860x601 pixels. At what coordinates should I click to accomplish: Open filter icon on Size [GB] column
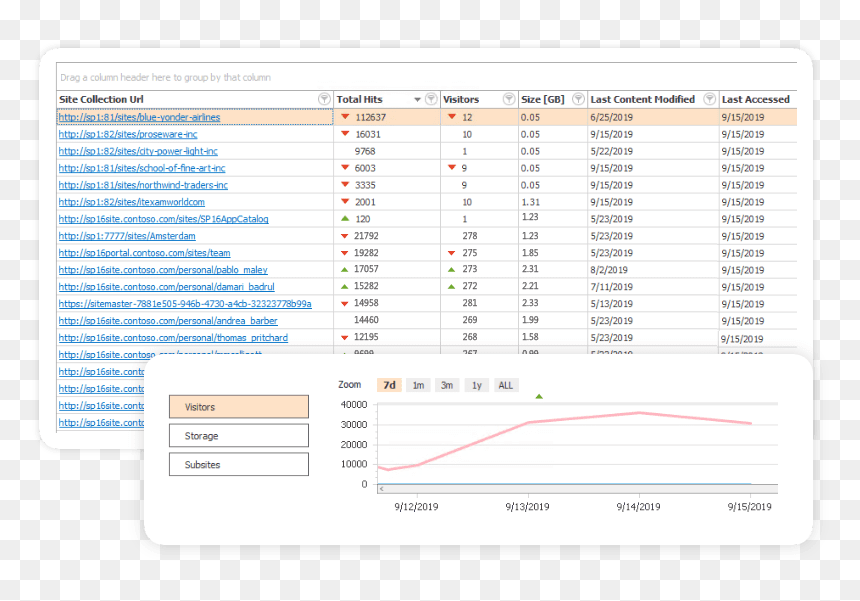pos(578,99)
